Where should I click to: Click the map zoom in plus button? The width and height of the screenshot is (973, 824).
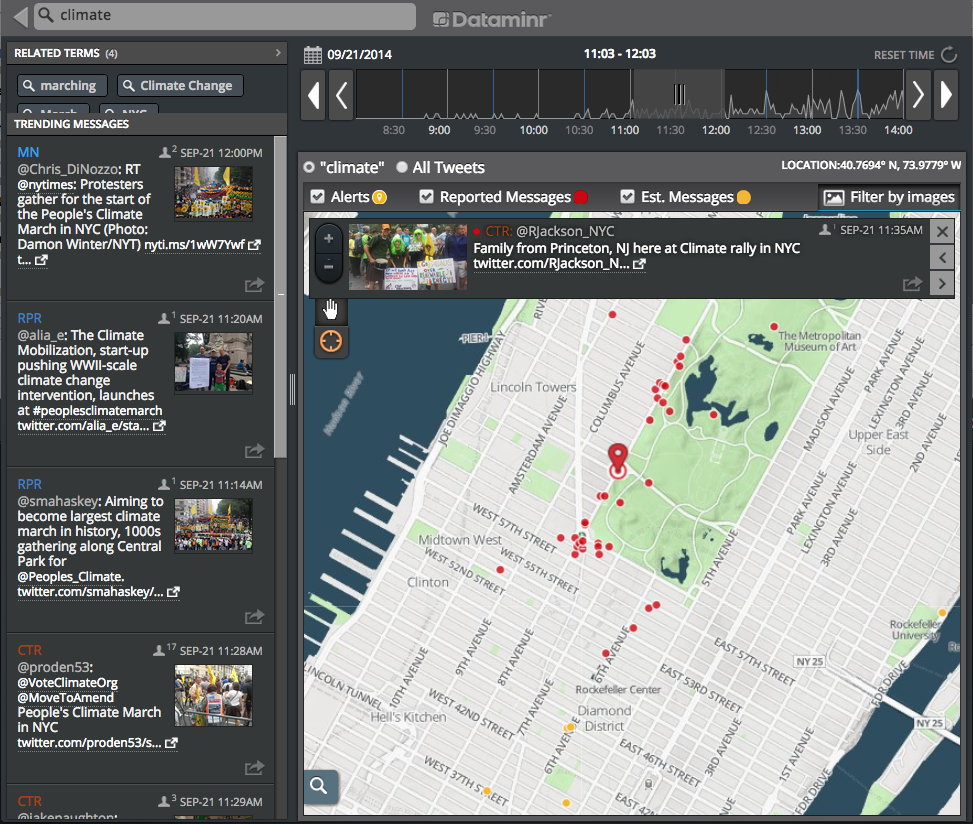(329, 240)
